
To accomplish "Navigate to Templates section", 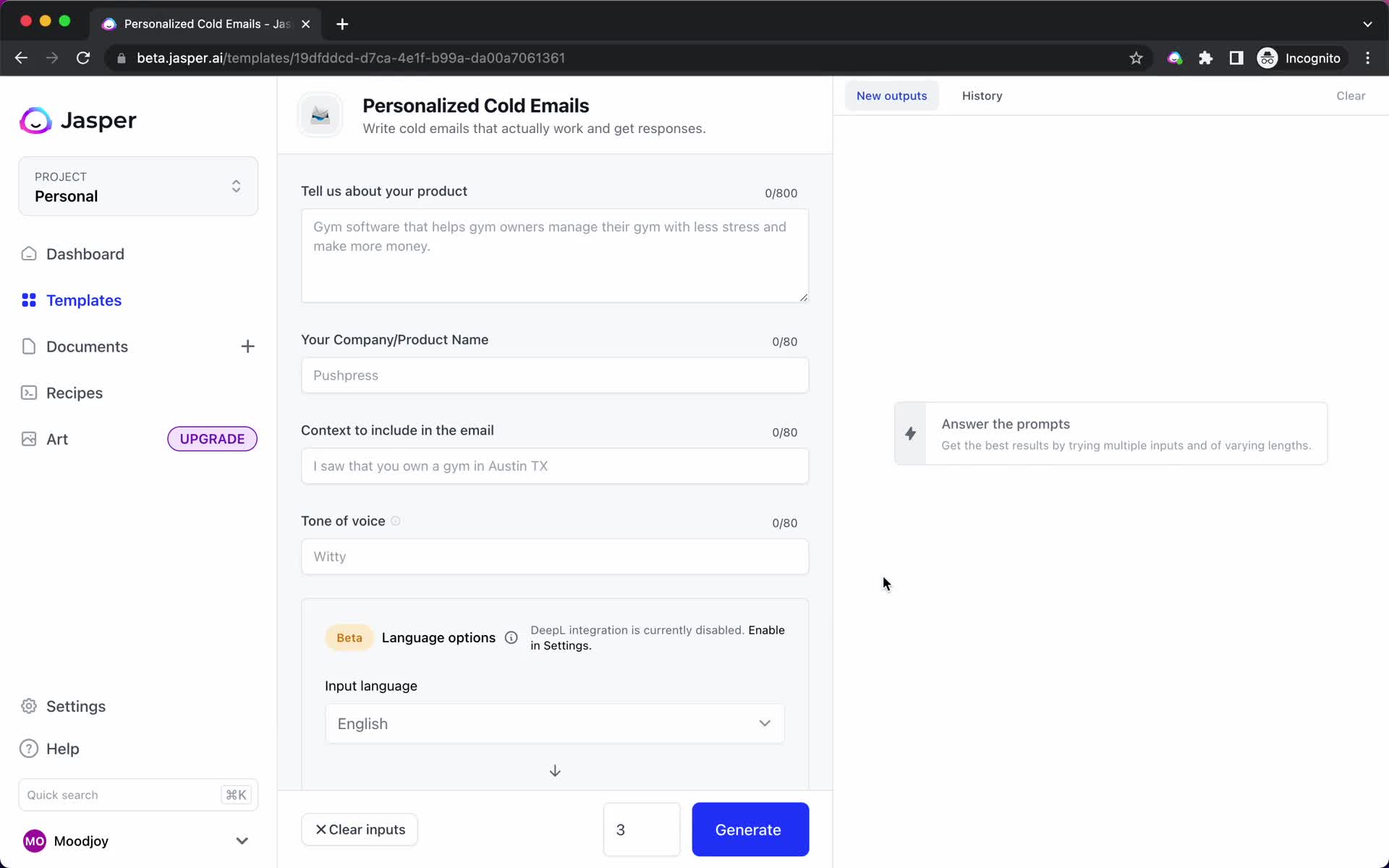I will pyautogui.click(x=83, y=300).
